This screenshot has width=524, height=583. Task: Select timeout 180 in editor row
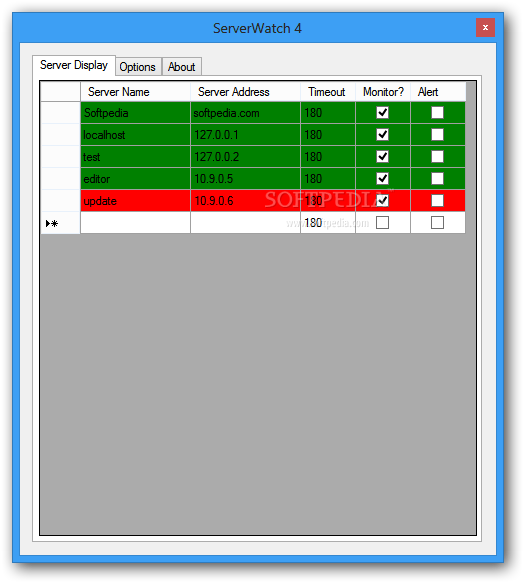point(328,178)
